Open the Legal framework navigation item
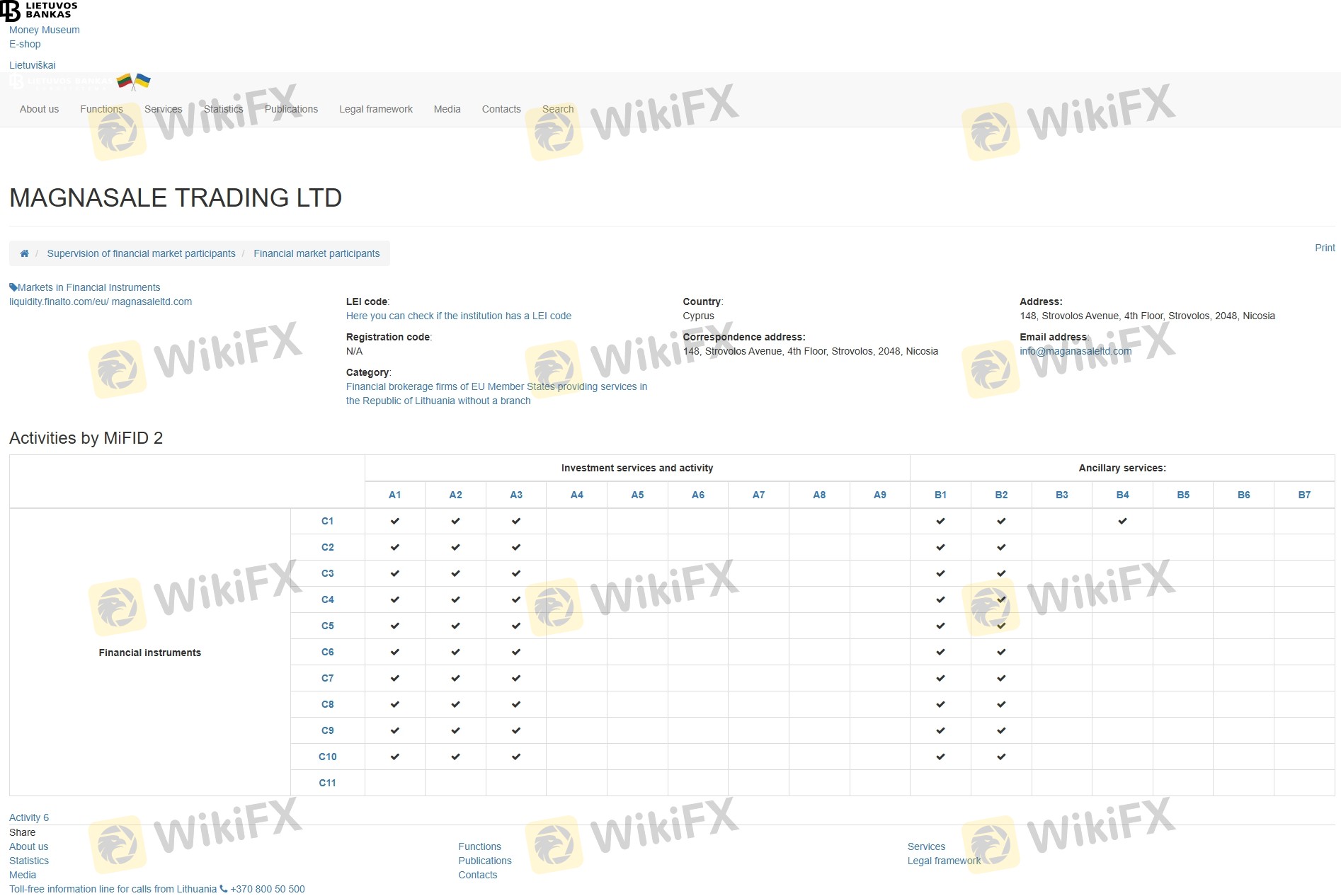 coord(376,109)
